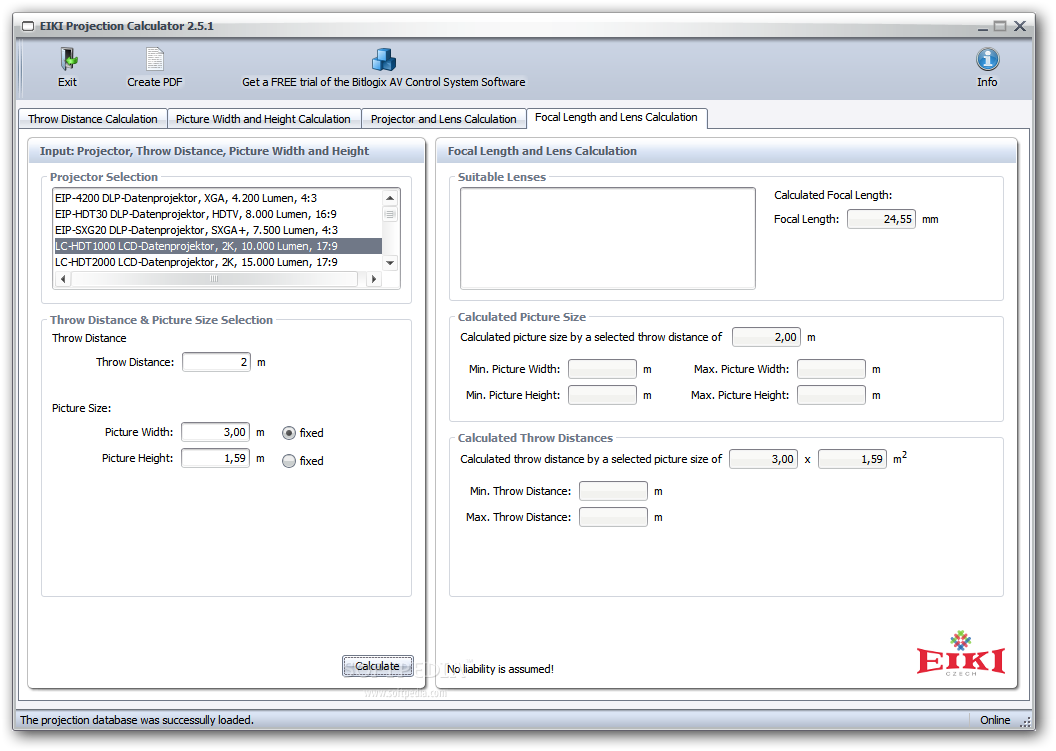Viewport: 1056px width, 751px height.
Task: Open Picture Width and Height Calculation tab
Action: click(263, 119)
